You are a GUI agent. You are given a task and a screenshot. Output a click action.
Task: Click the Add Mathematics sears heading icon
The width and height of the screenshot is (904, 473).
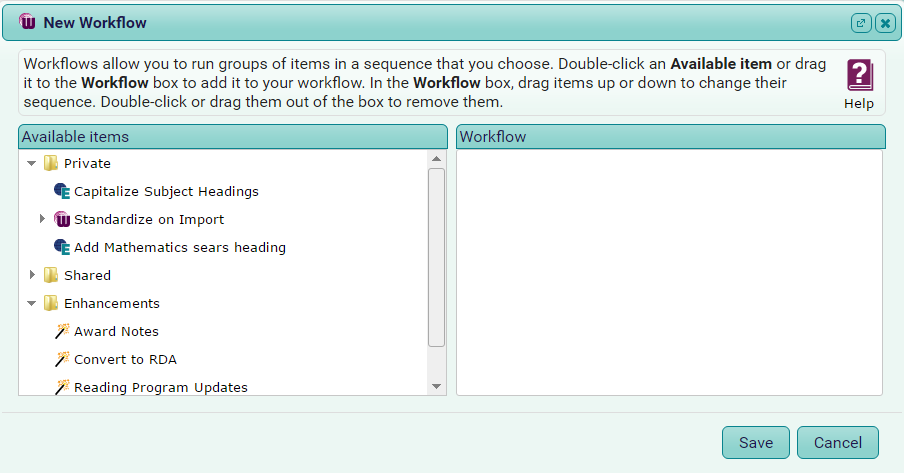click(62, 247)
